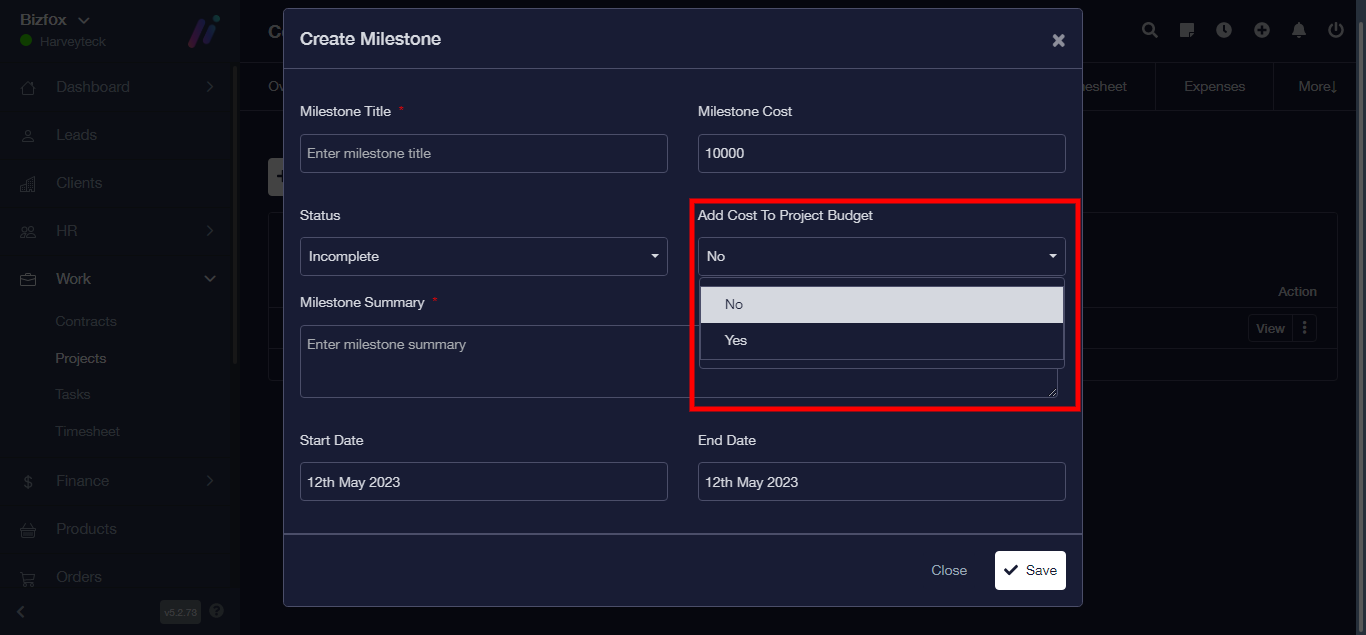The height and width of the screenshot is (635, 1366).
Task: Close the Create Milestone dialog with X
Action: tap(1058, 41)
